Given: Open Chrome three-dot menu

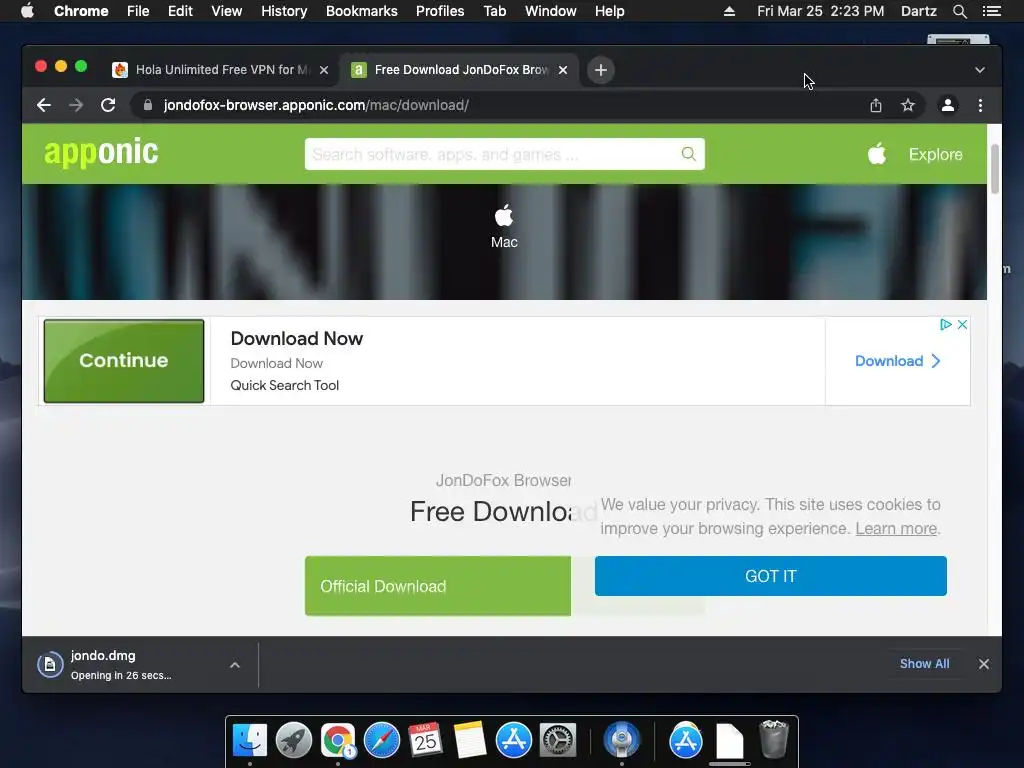Looking at the screenshot, I should (980, 105).
